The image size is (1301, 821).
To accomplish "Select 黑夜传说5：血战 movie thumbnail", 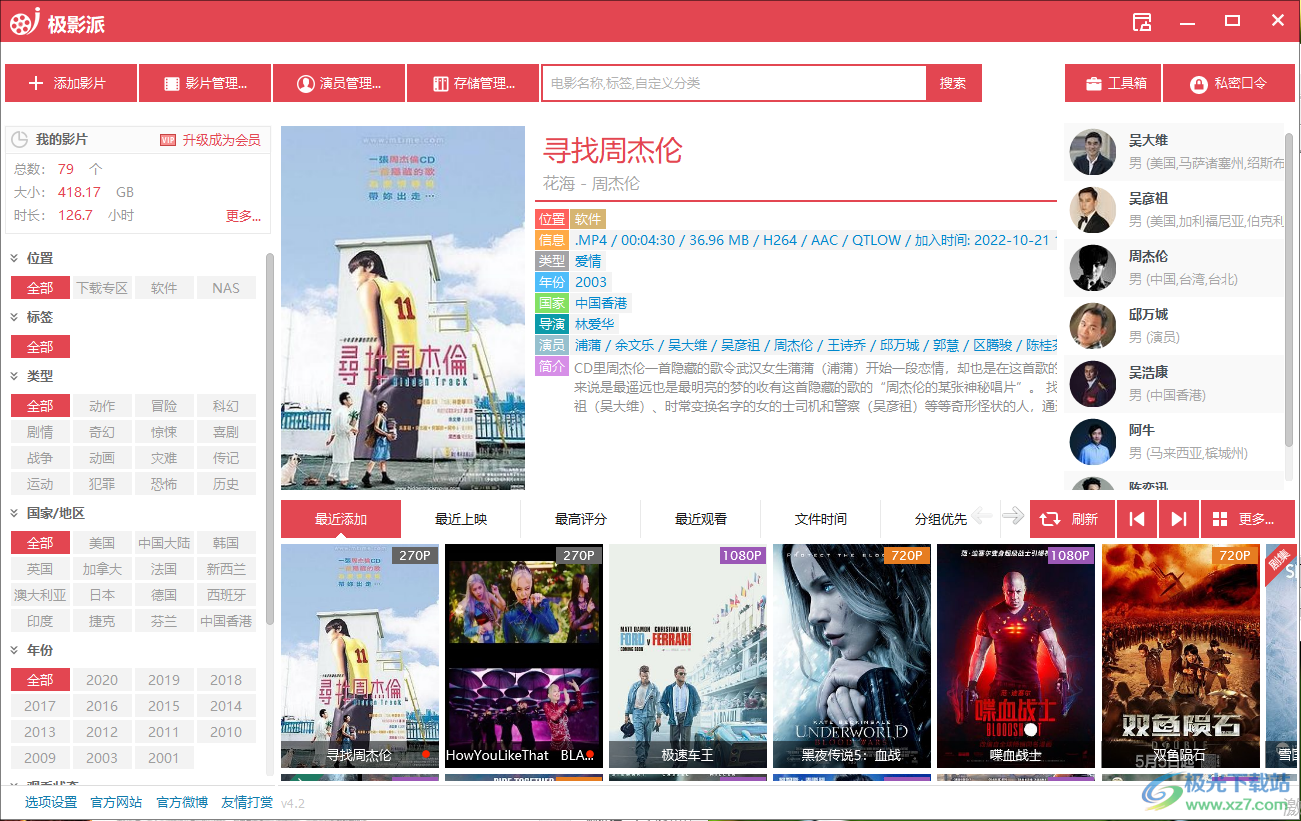I will tap(852, 656).
